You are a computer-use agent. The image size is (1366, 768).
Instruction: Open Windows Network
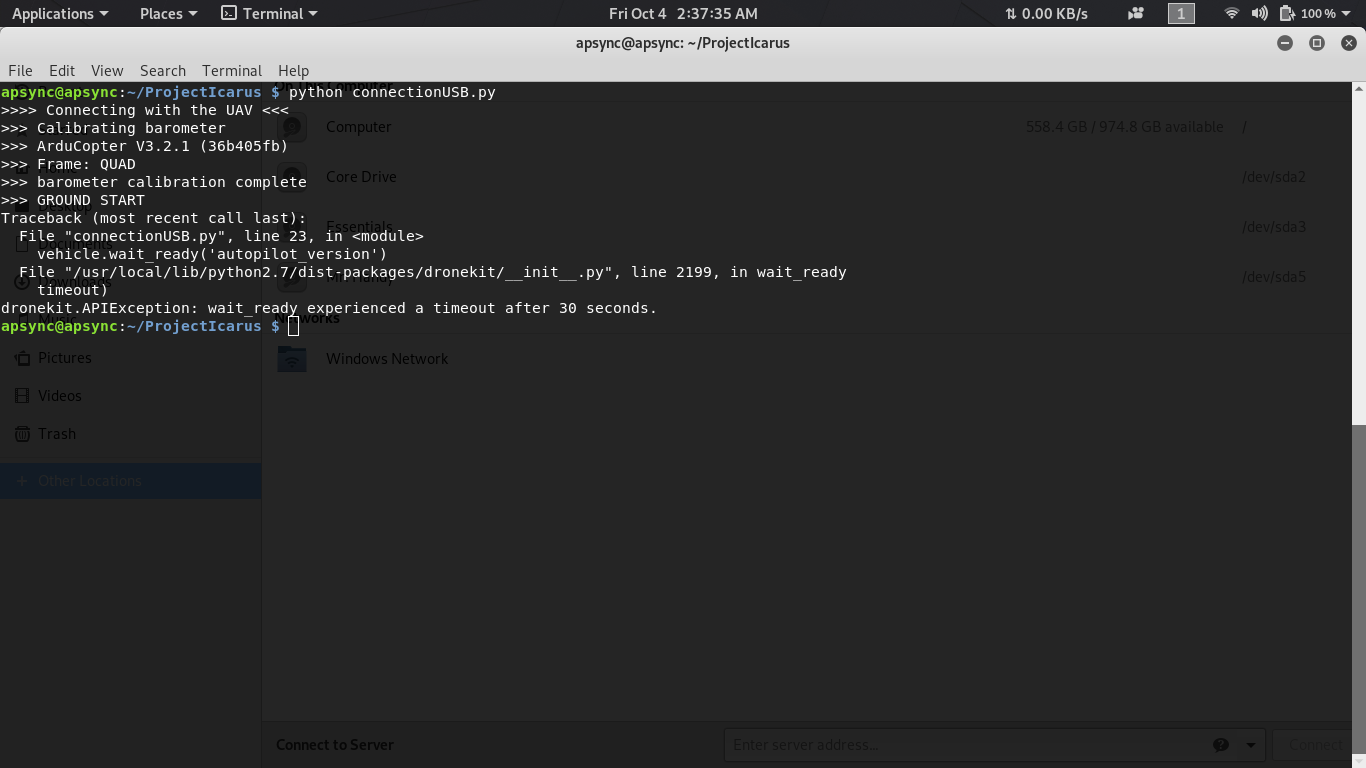tap(387, 358)
